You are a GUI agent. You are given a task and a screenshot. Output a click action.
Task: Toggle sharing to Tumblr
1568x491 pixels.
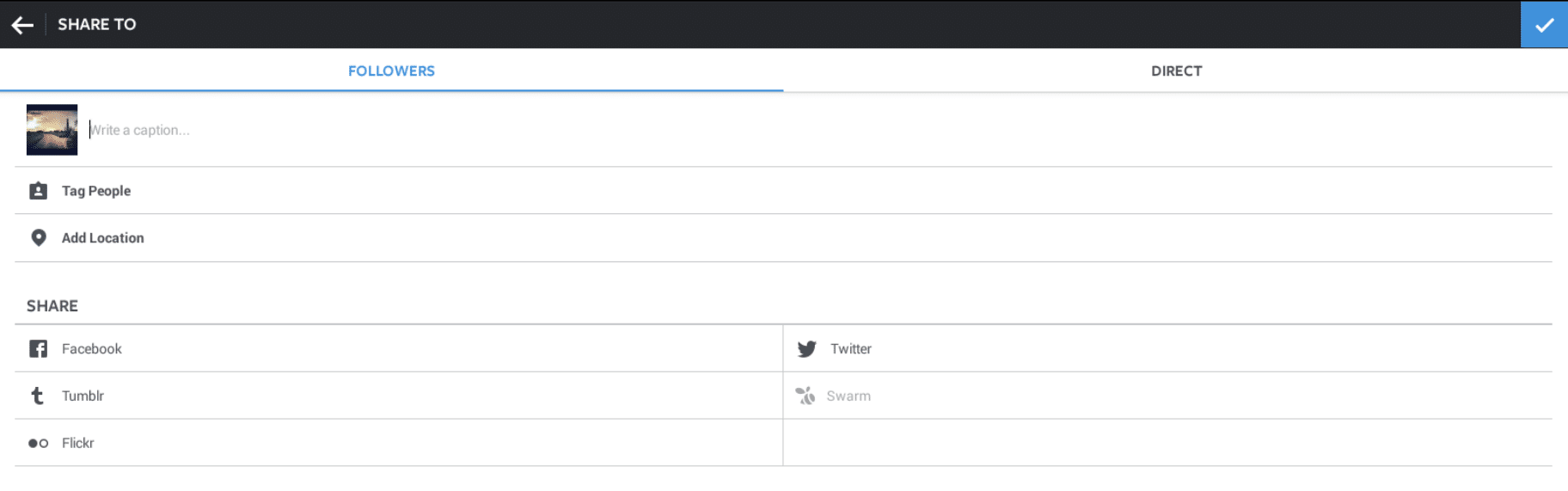click(x=399, y=396)
